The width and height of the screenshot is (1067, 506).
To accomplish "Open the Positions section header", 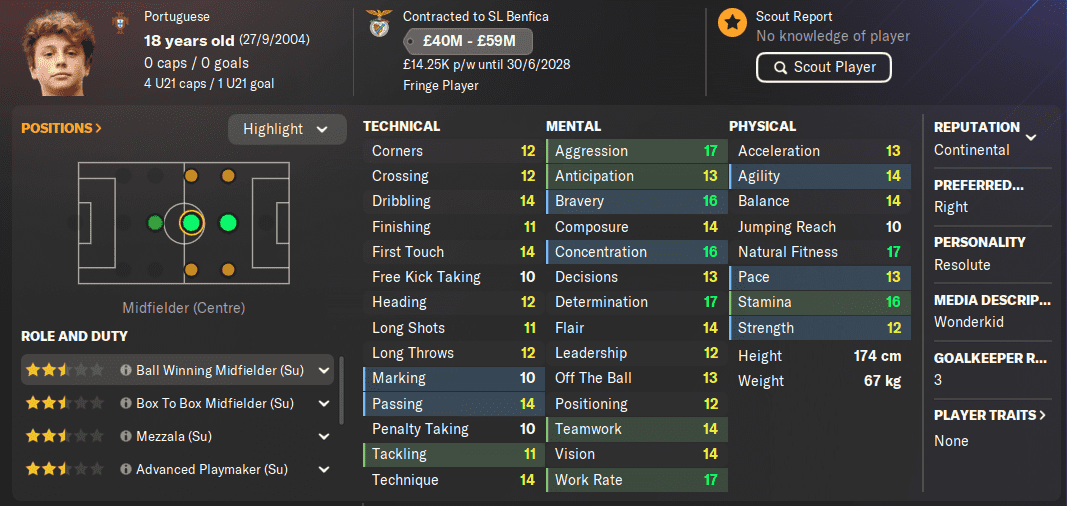I will click(62, 128).
